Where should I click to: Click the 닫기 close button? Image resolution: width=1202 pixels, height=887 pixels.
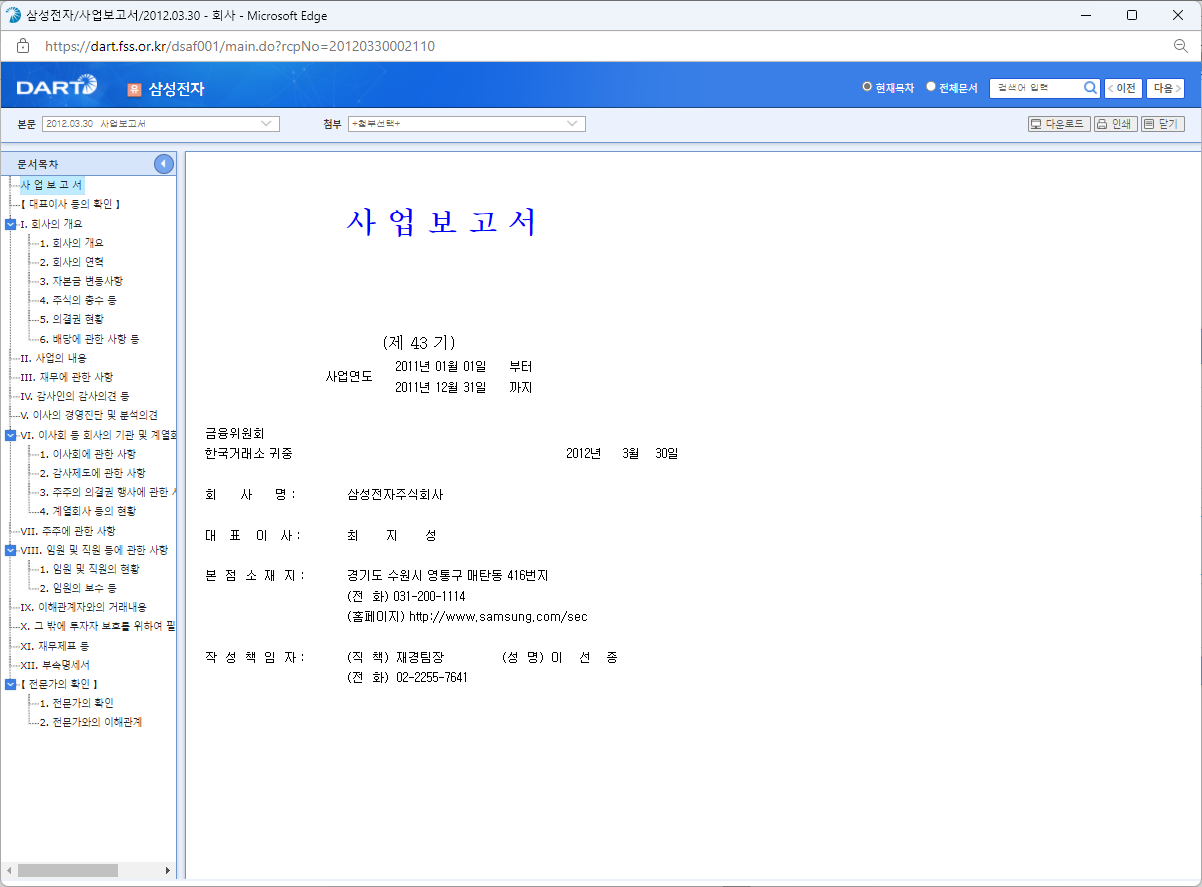pos(1162,124)
